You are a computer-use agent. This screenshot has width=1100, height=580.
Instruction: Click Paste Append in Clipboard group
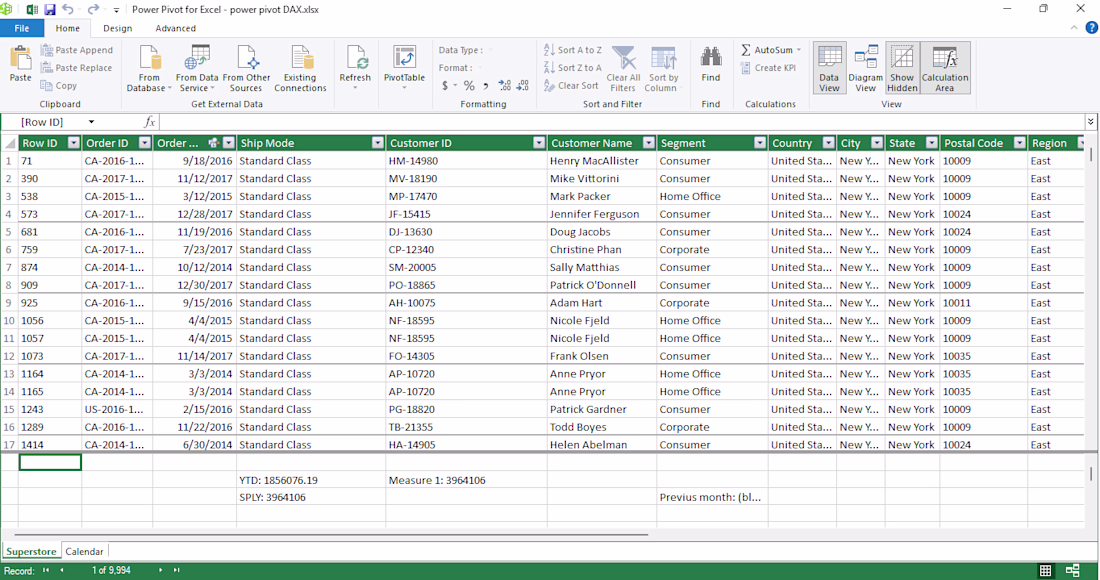coord(76,50)
